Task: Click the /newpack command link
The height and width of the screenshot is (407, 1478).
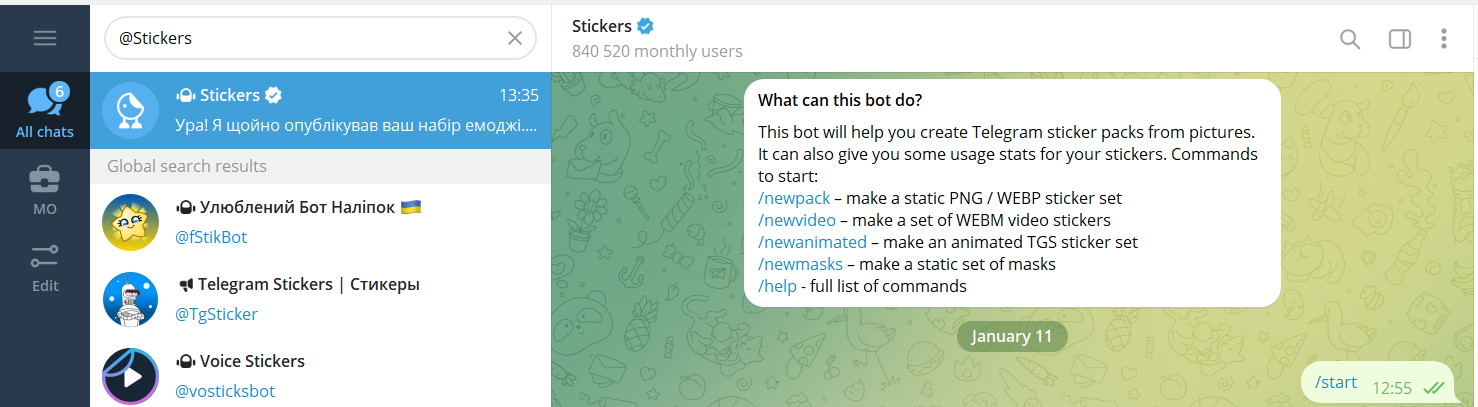Action: [794, 198]
